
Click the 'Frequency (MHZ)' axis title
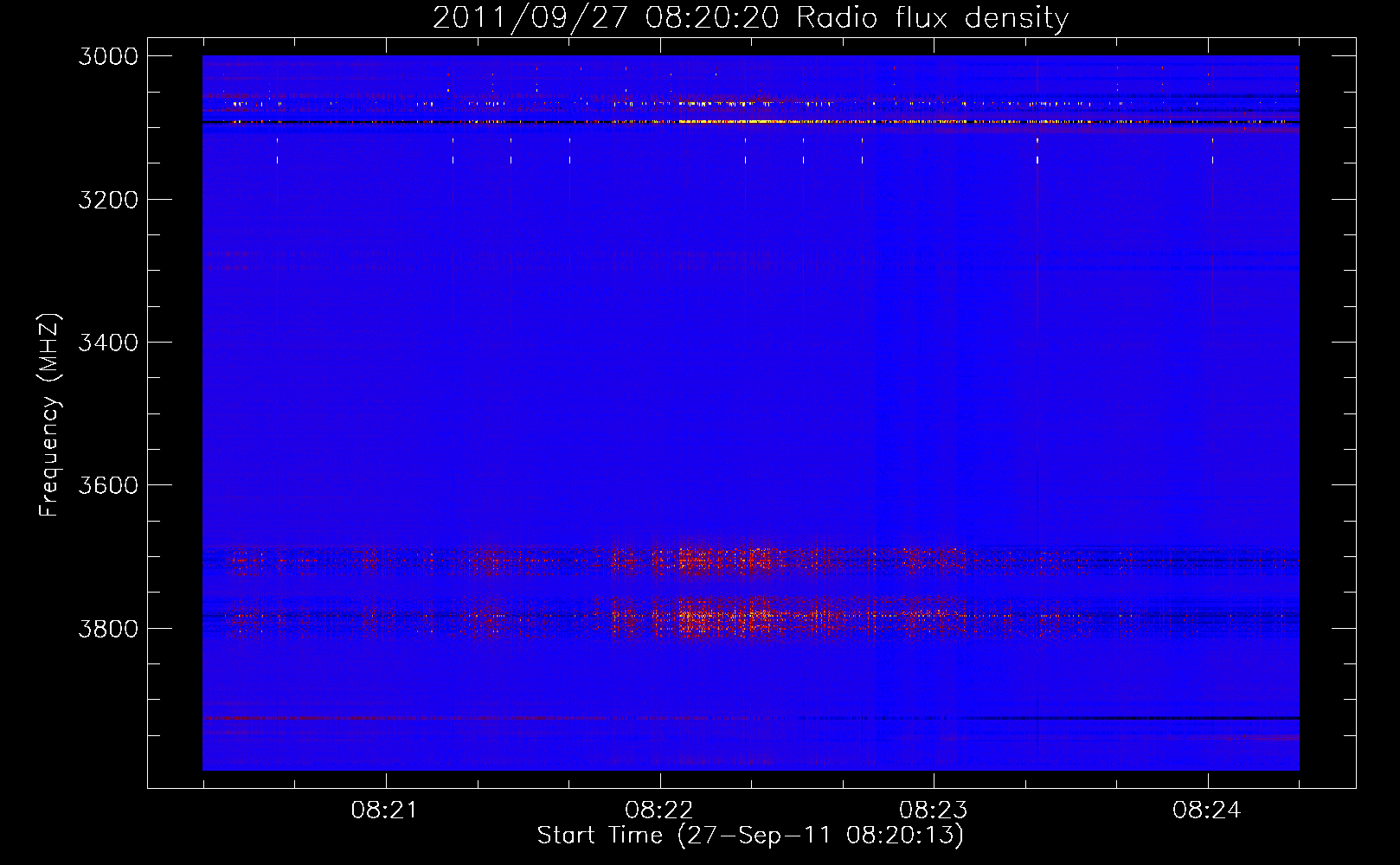click(50, 415)
